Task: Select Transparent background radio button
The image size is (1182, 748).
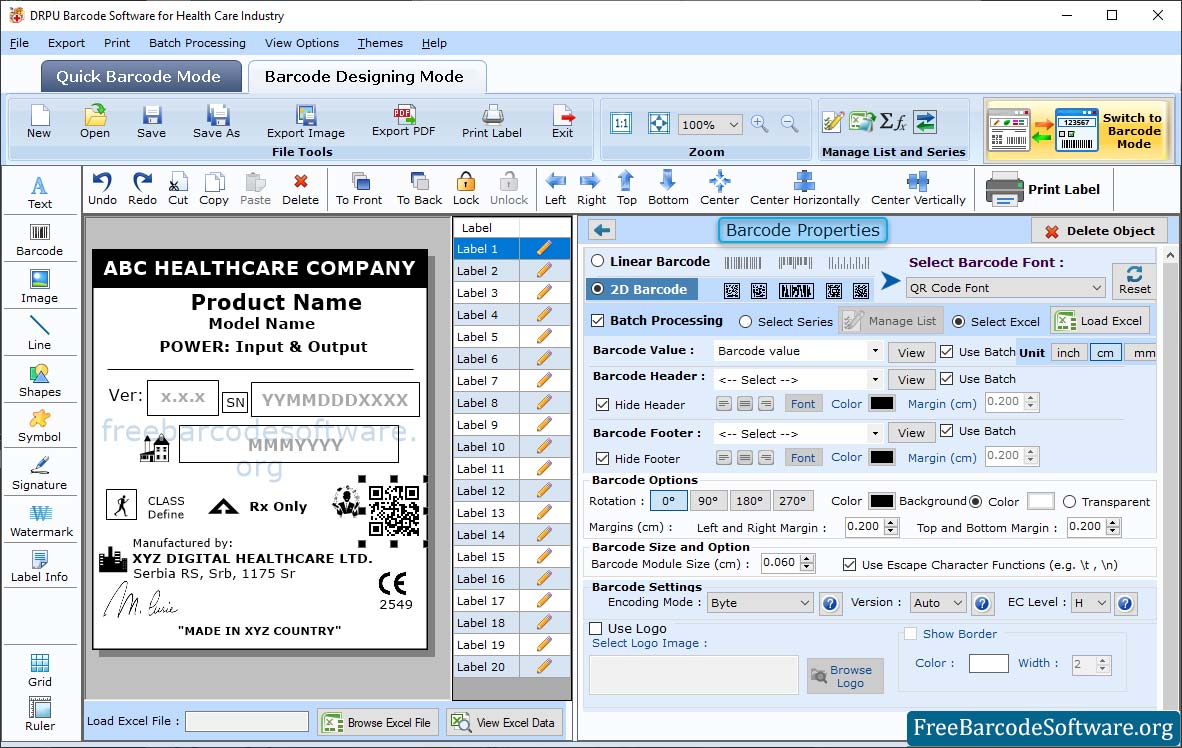Action: [1069, 501]
